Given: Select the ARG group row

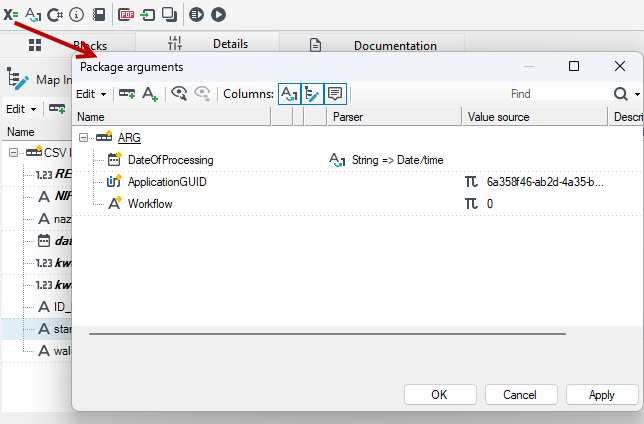Looking at the screenshot, I should pos(129,138).
